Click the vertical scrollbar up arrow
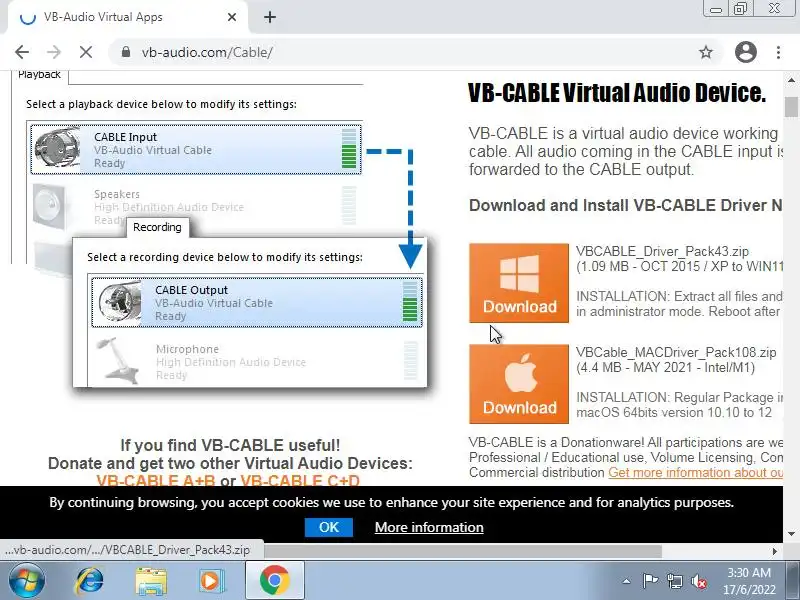The height and width of the screenshot is (600, 800). pos(791,81)
